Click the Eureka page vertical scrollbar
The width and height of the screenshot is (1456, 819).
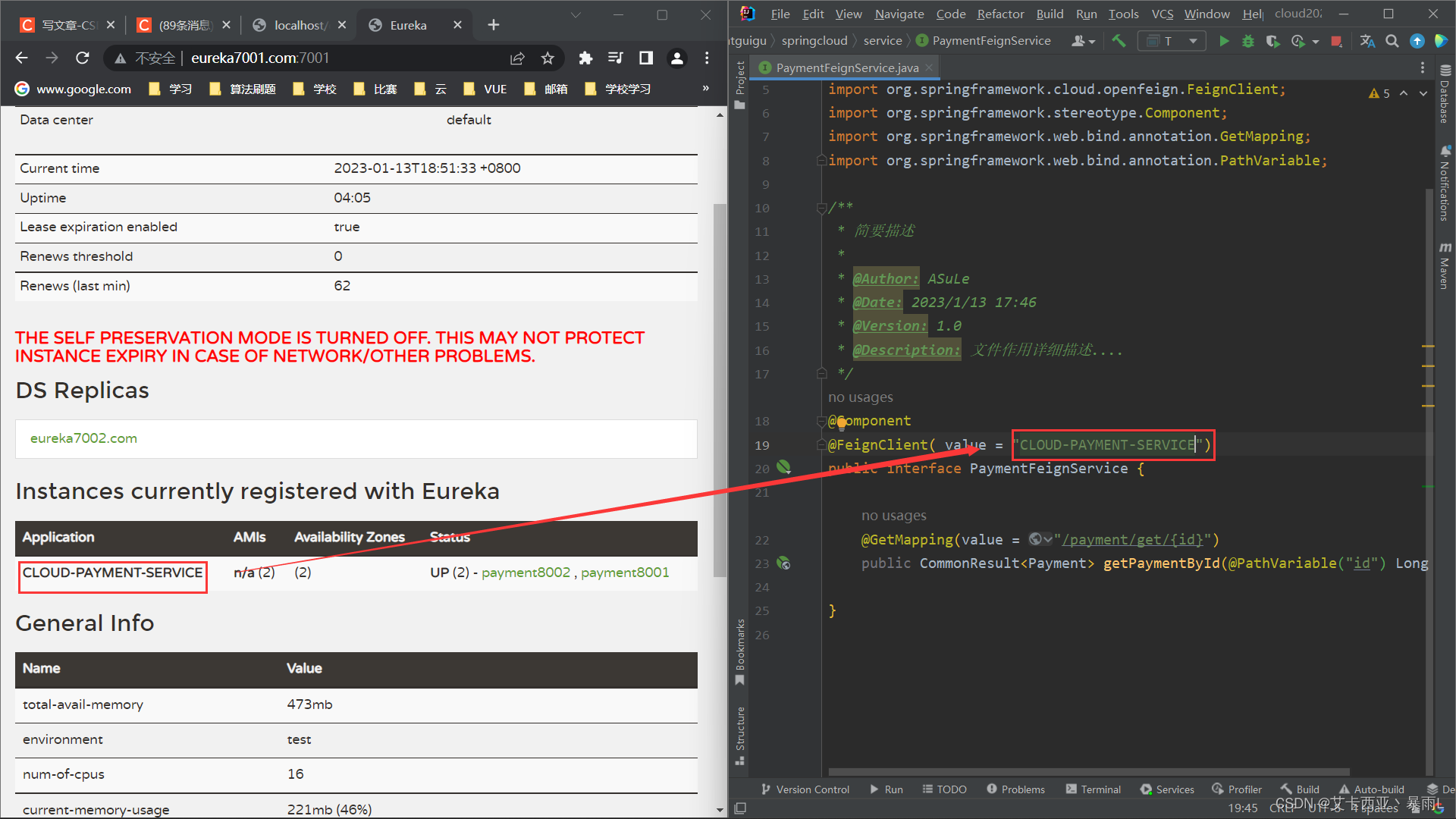(720, 391)
